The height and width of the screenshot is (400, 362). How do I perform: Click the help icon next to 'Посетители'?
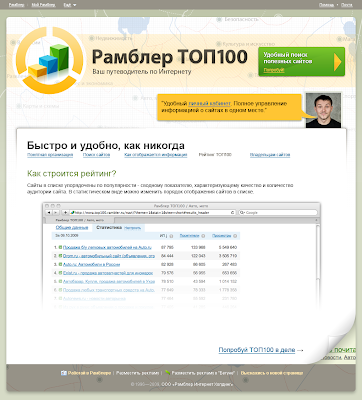coord(203,236)
